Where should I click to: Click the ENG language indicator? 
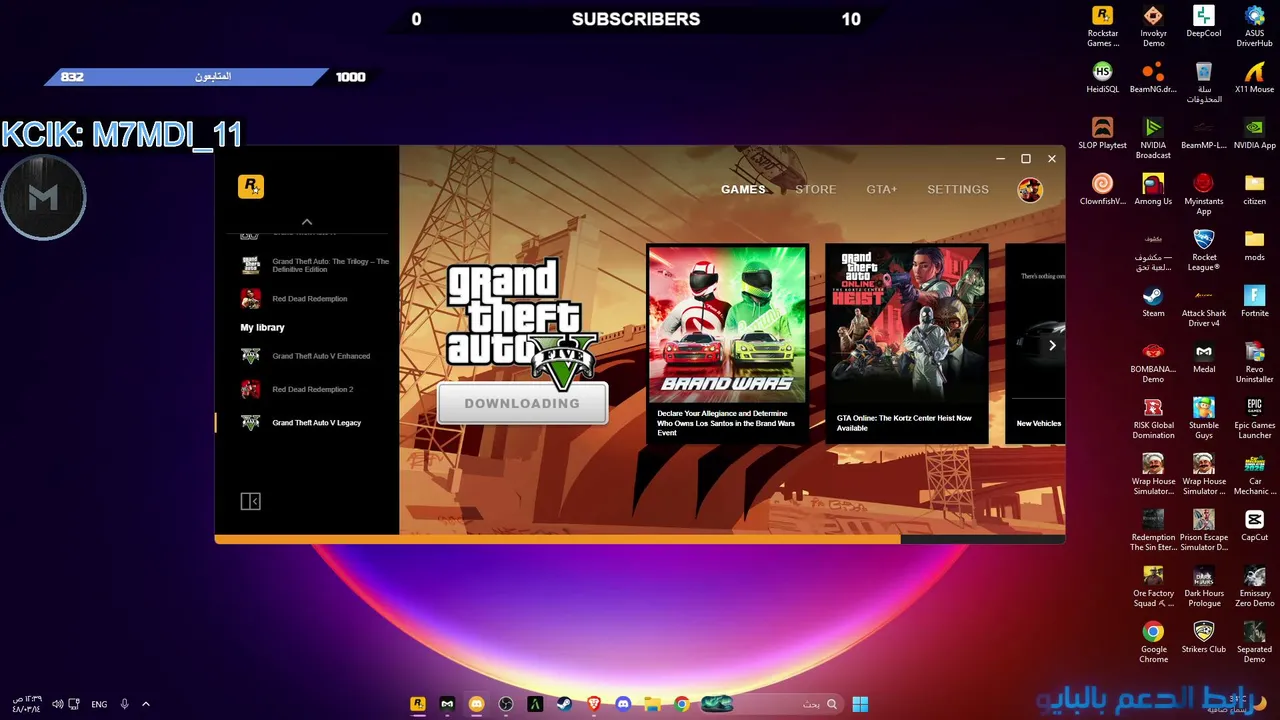coord(99,704)
